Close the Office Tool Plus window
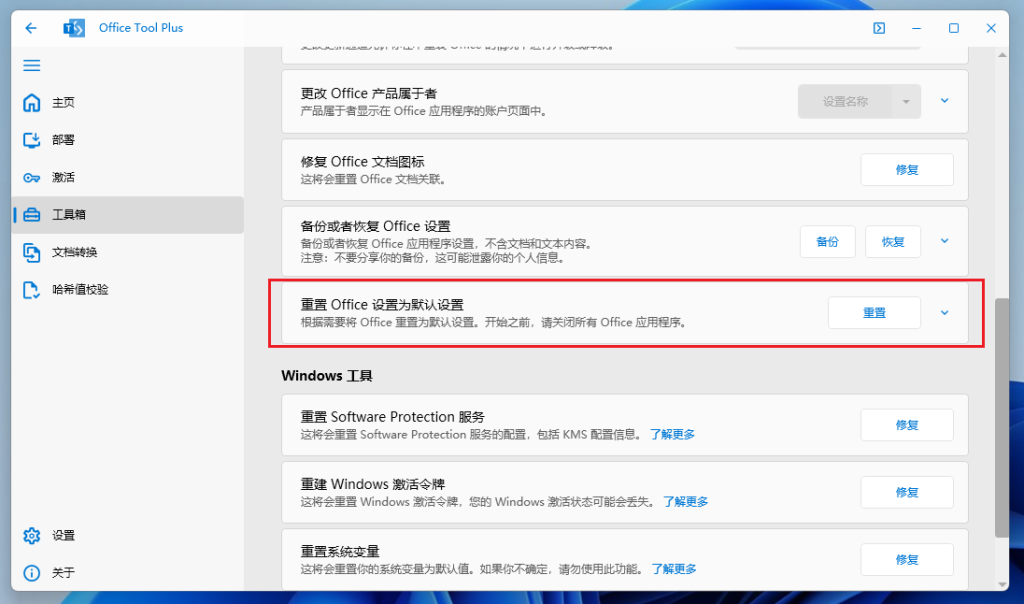 pyautogui.click(x=991, y=28)
